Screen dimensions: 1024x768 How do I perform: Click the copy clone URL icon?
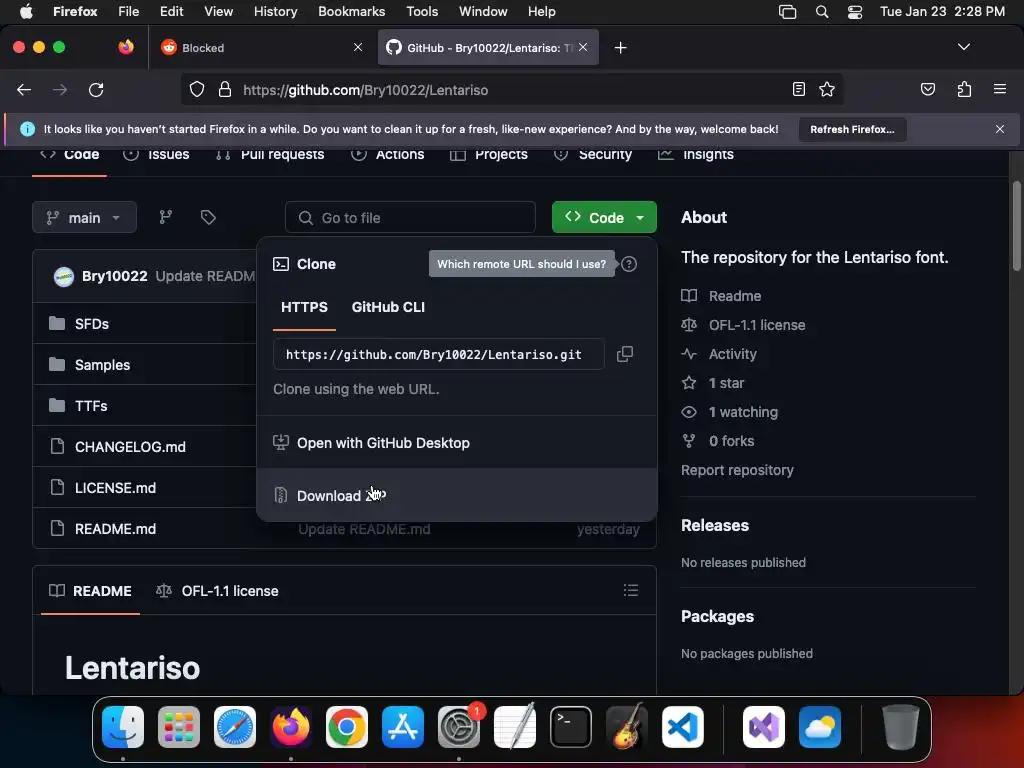pyautogui.click(x=624, y=354)
